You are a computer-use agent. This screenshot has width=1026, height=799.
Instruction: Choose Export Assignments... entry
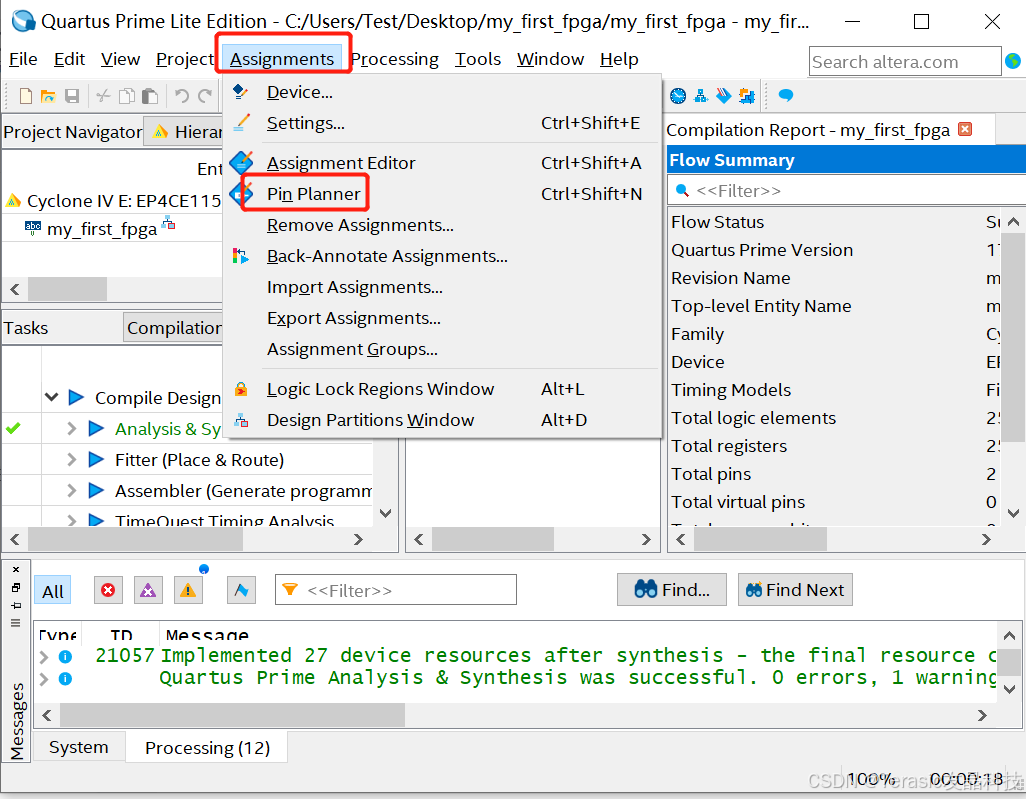[440, 318]
